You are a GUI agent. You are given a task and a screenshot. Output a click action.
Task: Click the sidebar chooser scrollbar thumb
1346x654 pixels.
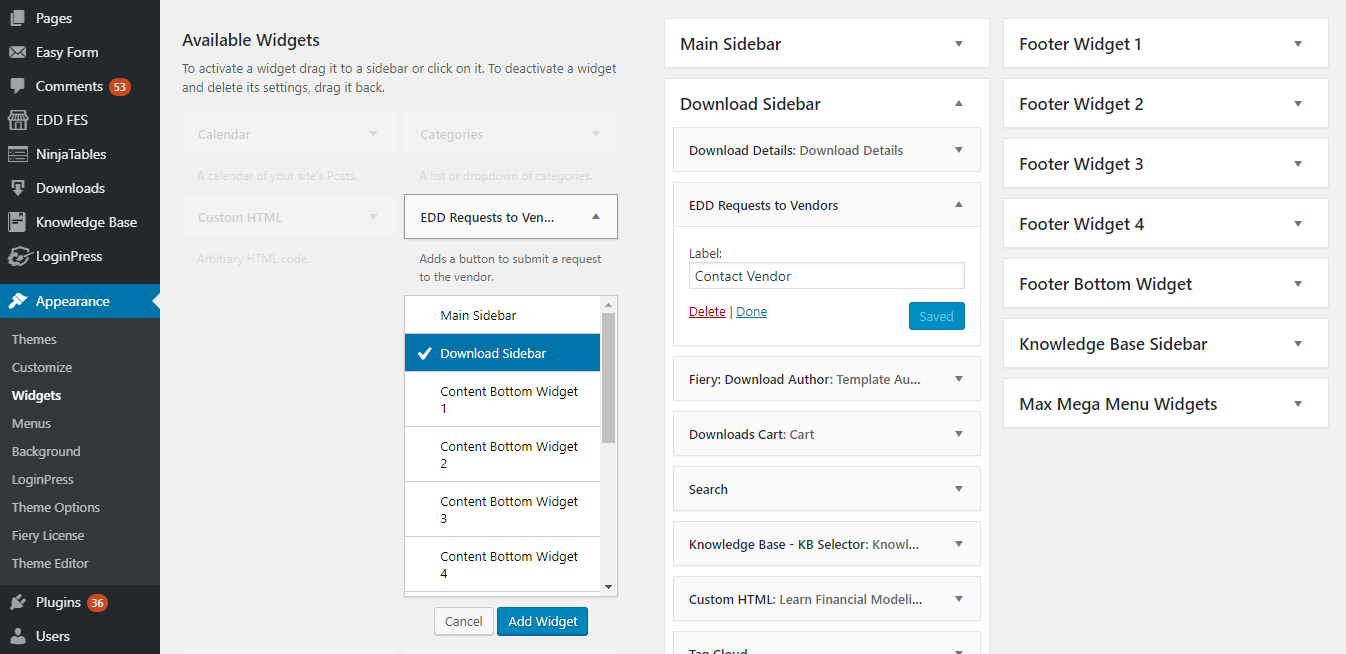pos(608,377)
